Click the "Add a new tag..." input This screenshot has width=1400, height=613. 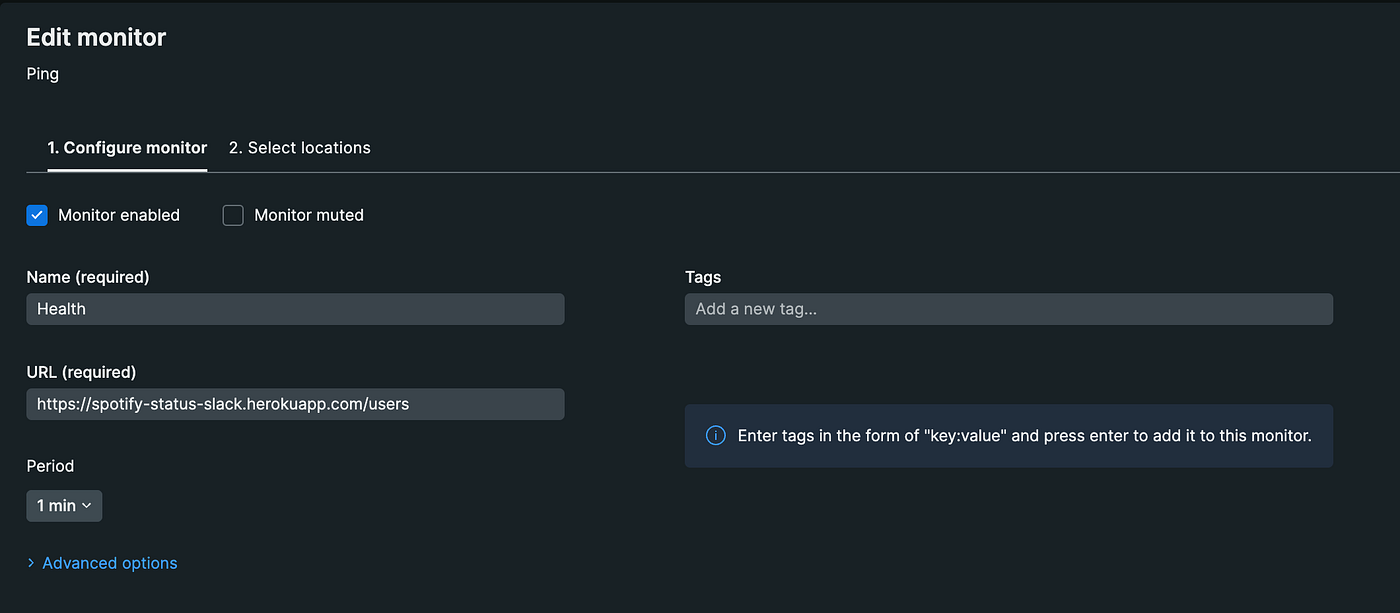1008,309
